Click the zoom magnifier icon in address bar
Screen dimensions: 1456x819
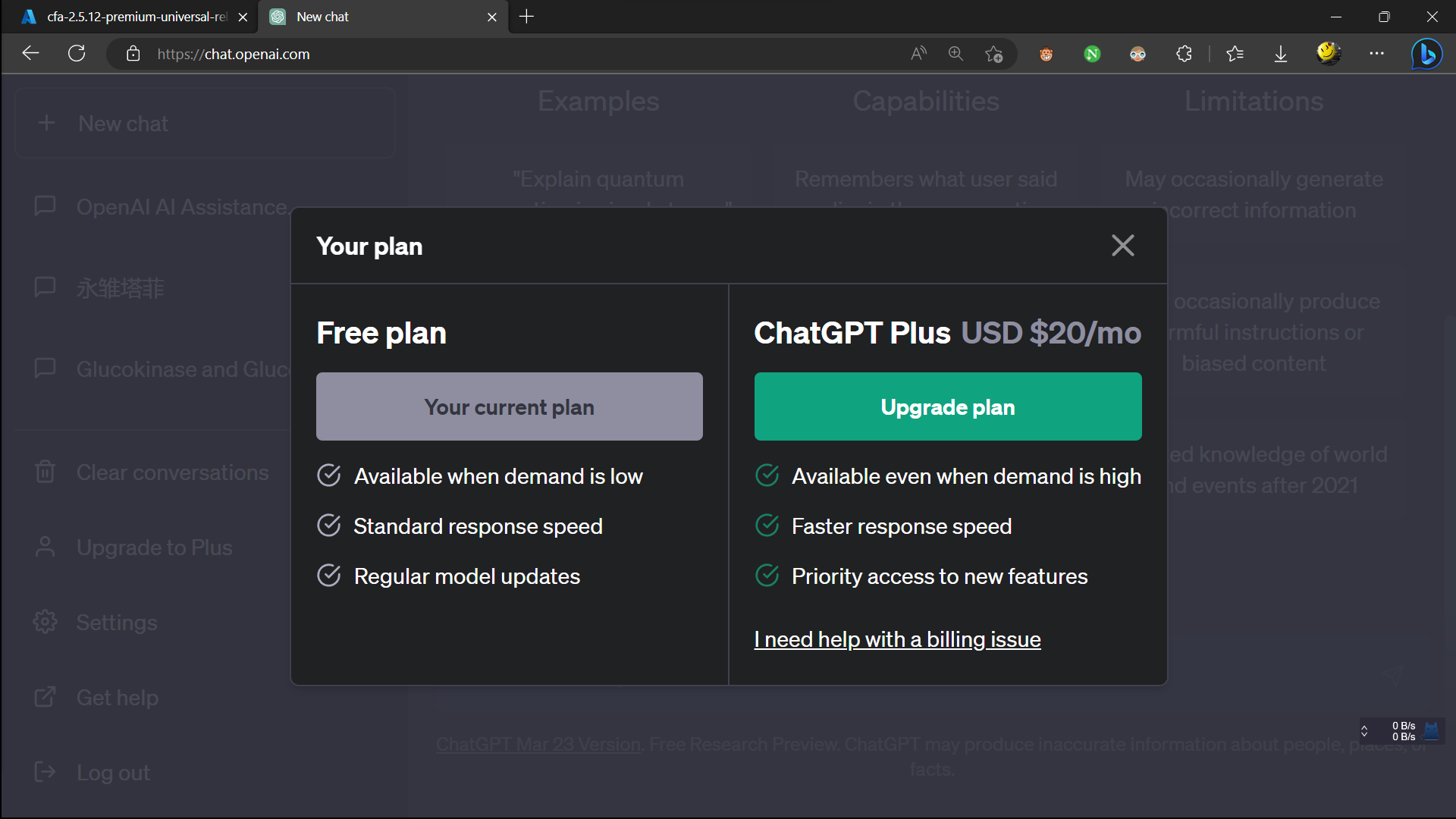955,54
